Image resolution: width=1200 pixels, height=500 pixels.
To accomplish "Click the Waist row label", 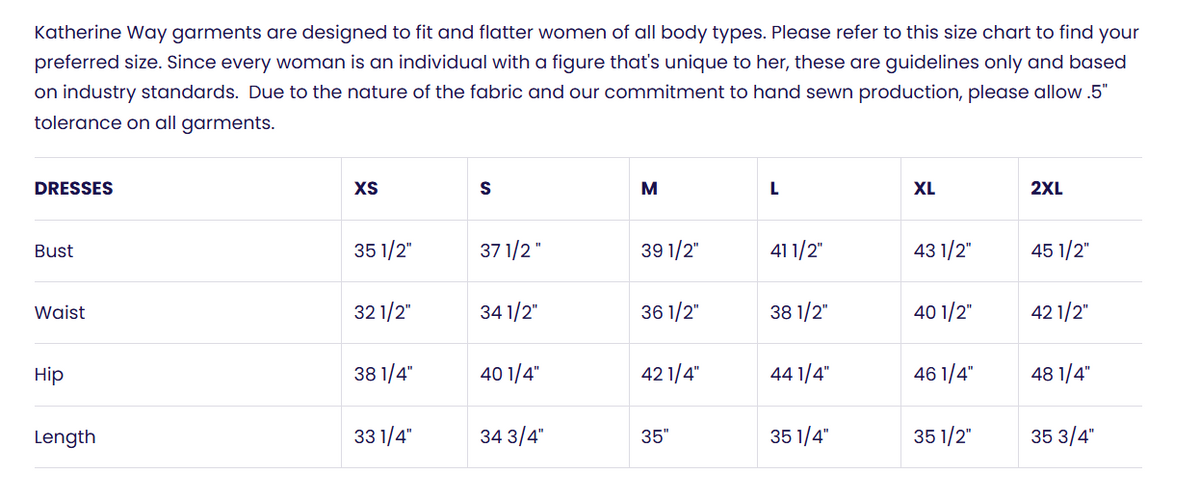I will coord(60,313).
